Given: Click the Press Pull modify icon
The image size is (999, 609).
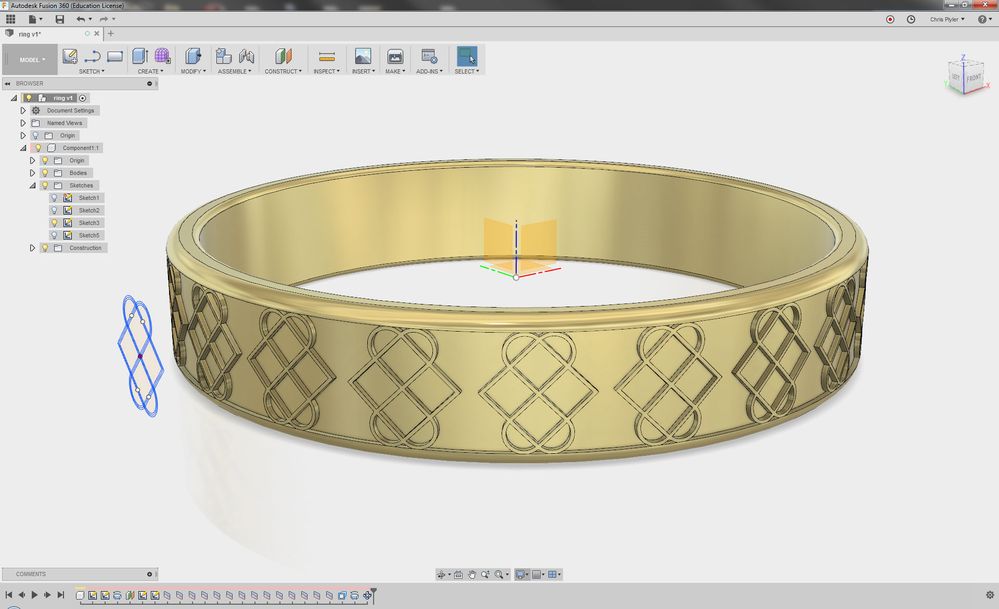Looking at the screenshot, I should pyautogui.click(x=193, y=57).
